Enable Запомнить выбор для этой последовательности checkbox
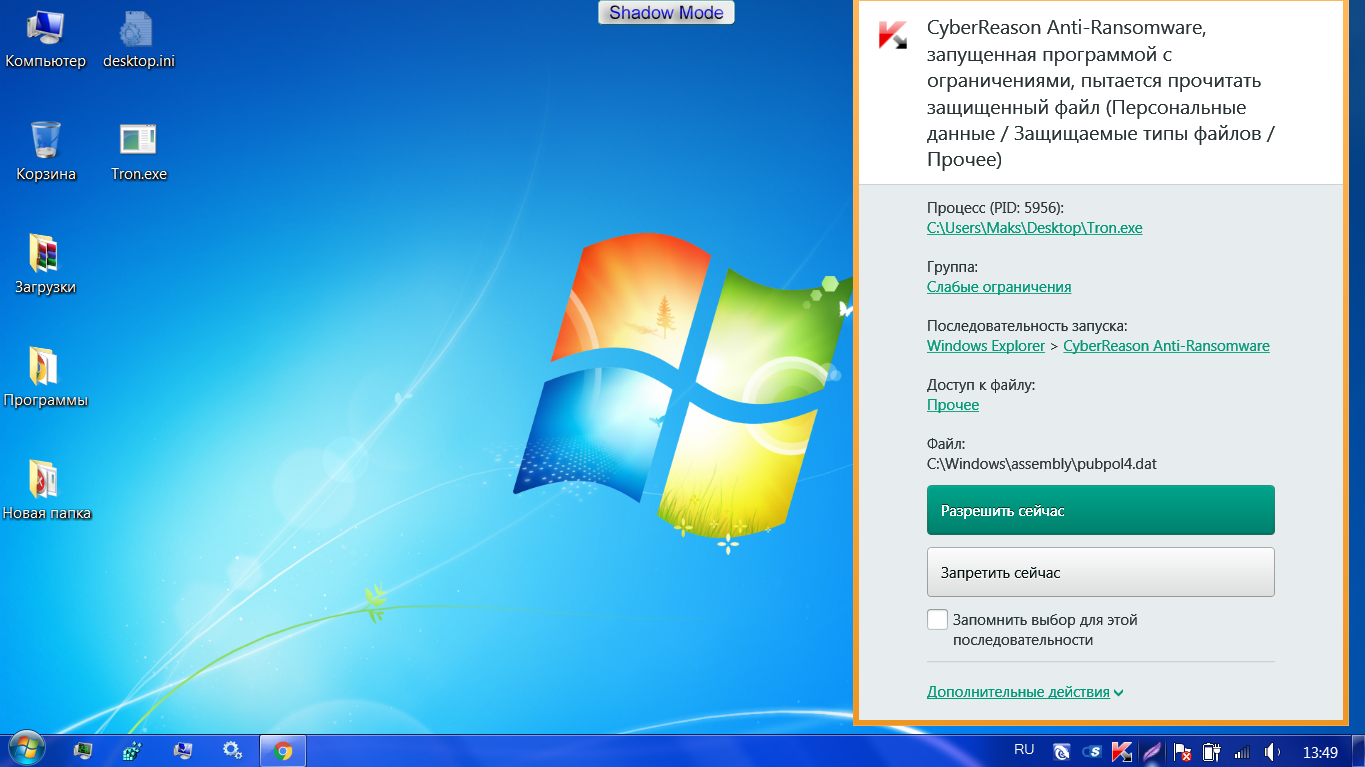 [x=937, y=620]
